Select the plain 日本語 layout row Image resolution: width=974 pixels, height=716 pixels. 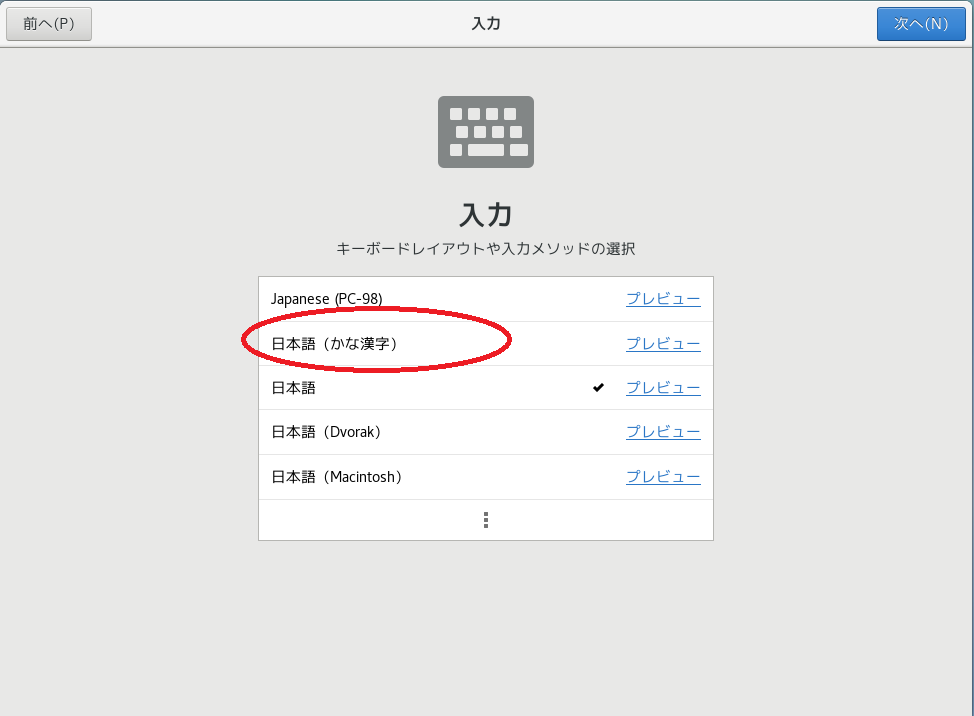pyautogui.click(x=486, y=388)
